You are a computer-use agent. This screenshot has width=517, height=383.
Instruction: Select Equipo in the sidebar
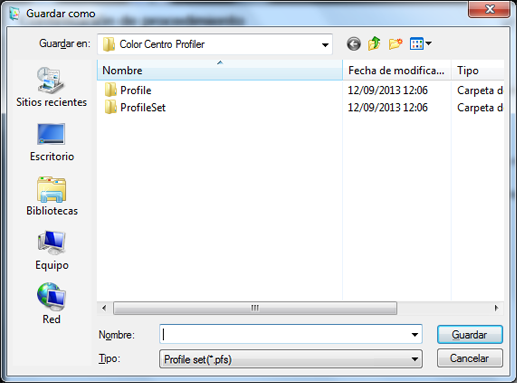point(51,251)
